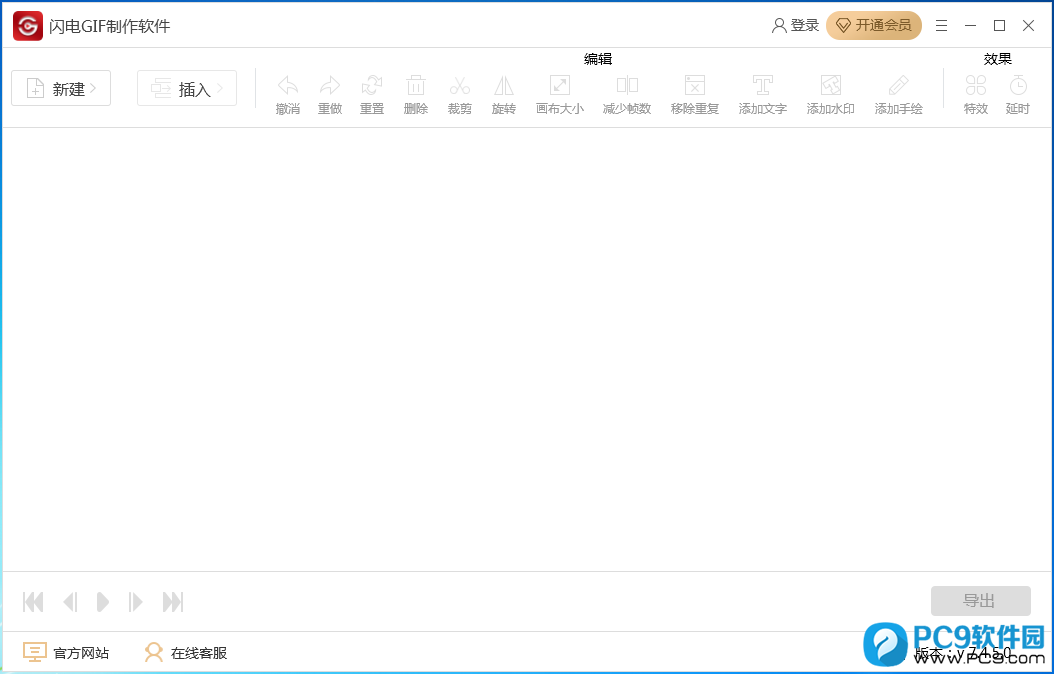
Task: Close the 闪电GIF制作软件 window
Action: coord(1028,26)
